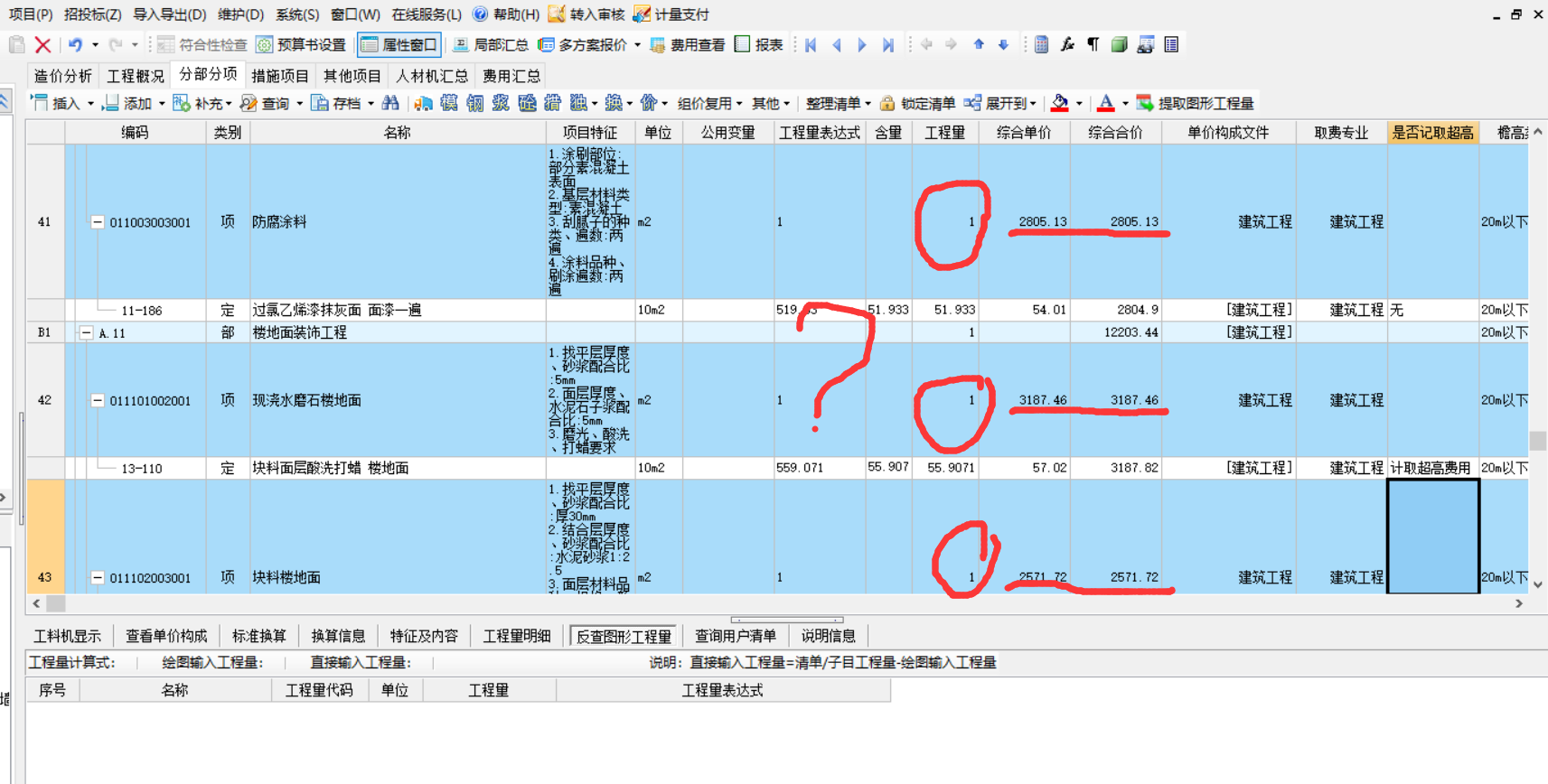The image size is (1548, 784).
Task: Click the fx formula icon
Action: [1067, 44]
